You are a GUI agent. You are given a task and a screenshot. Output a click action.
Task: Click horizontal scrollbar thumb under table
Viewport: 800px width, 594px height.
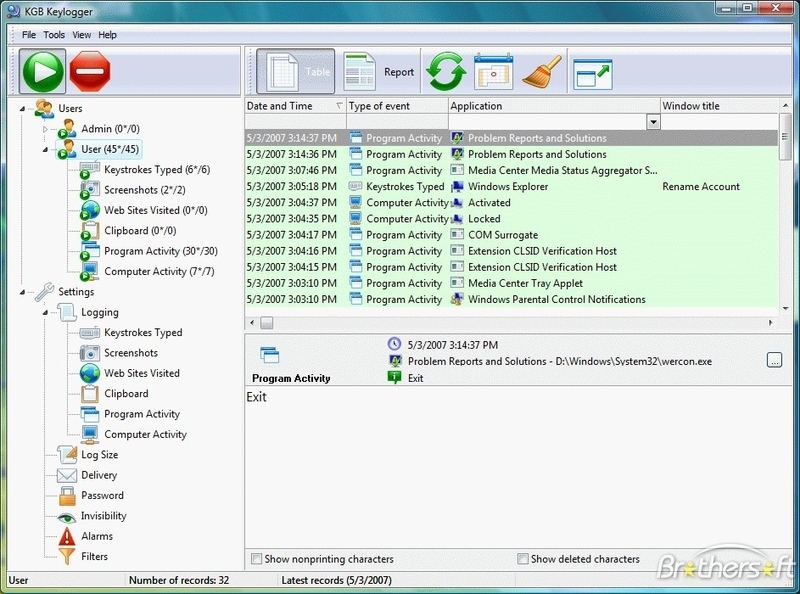267,323
